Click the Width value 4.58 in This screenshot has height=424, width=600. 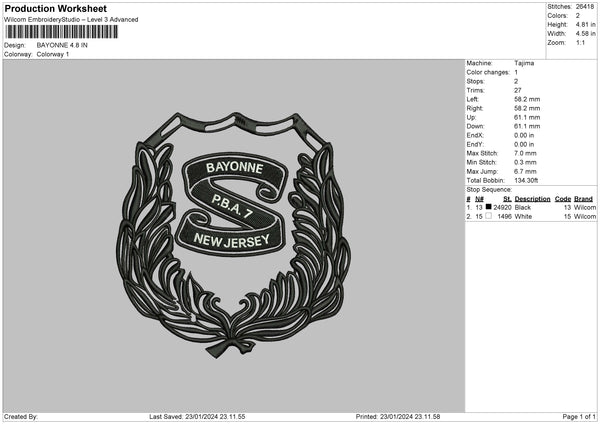585,34
